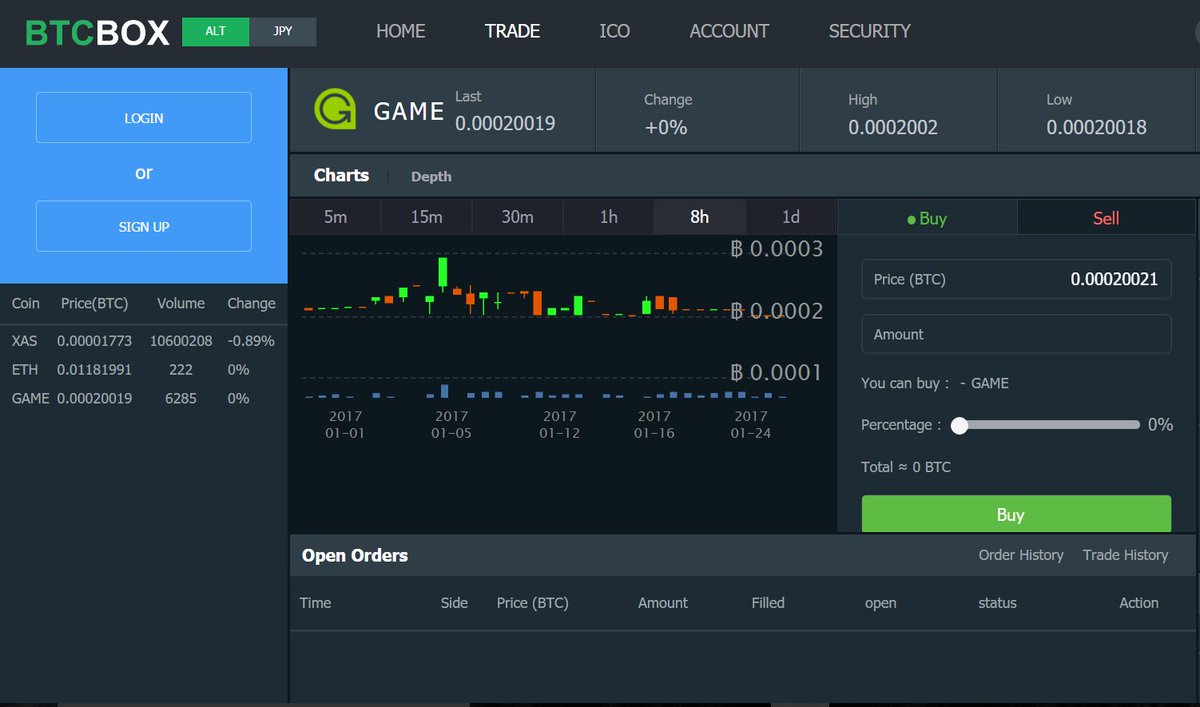Set chart interval to 5m
The height and width of the screenshot is (707, 1200).
pos(335,217)
